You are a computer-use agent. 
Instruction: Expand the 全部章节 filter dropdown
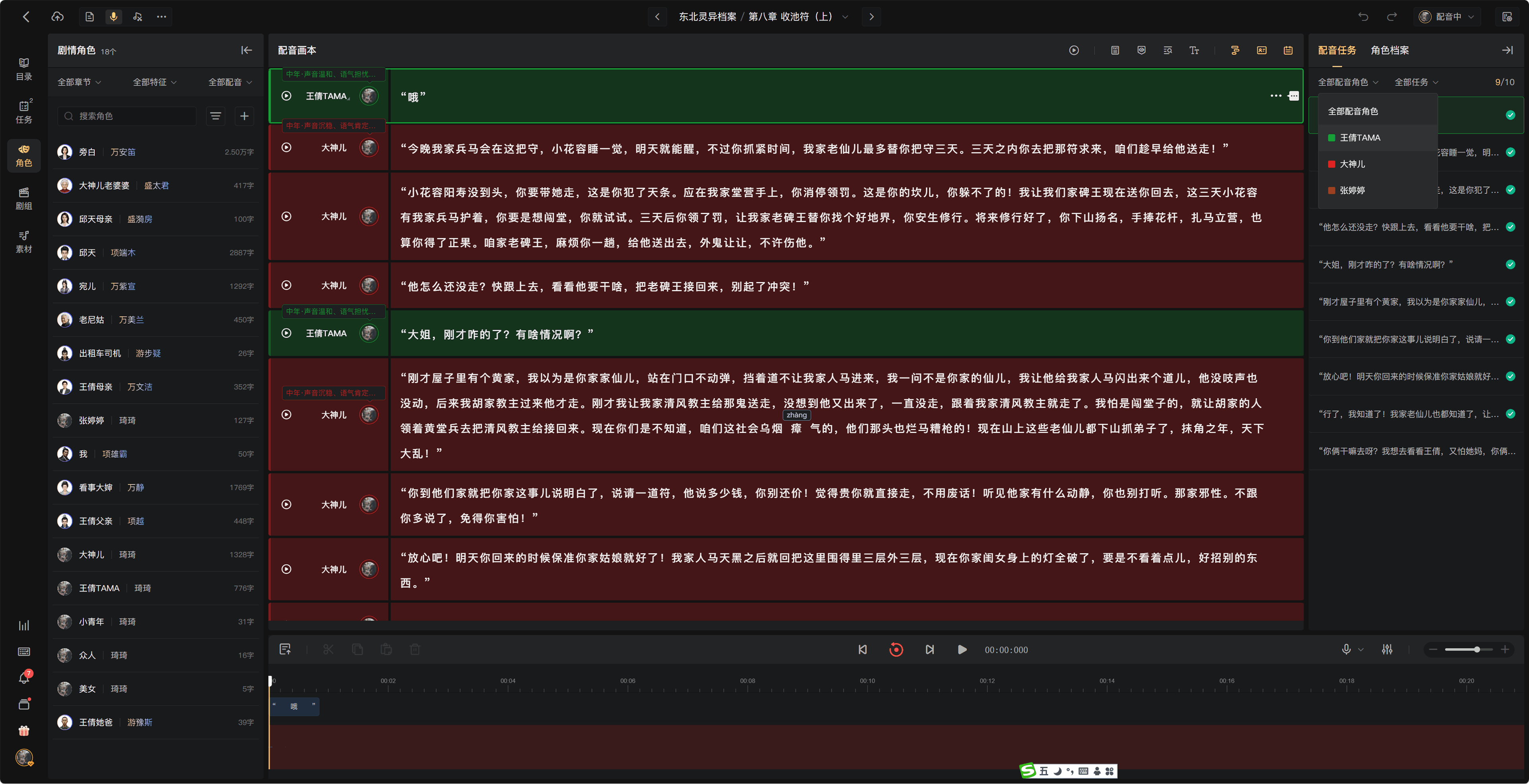click(79, 82)
